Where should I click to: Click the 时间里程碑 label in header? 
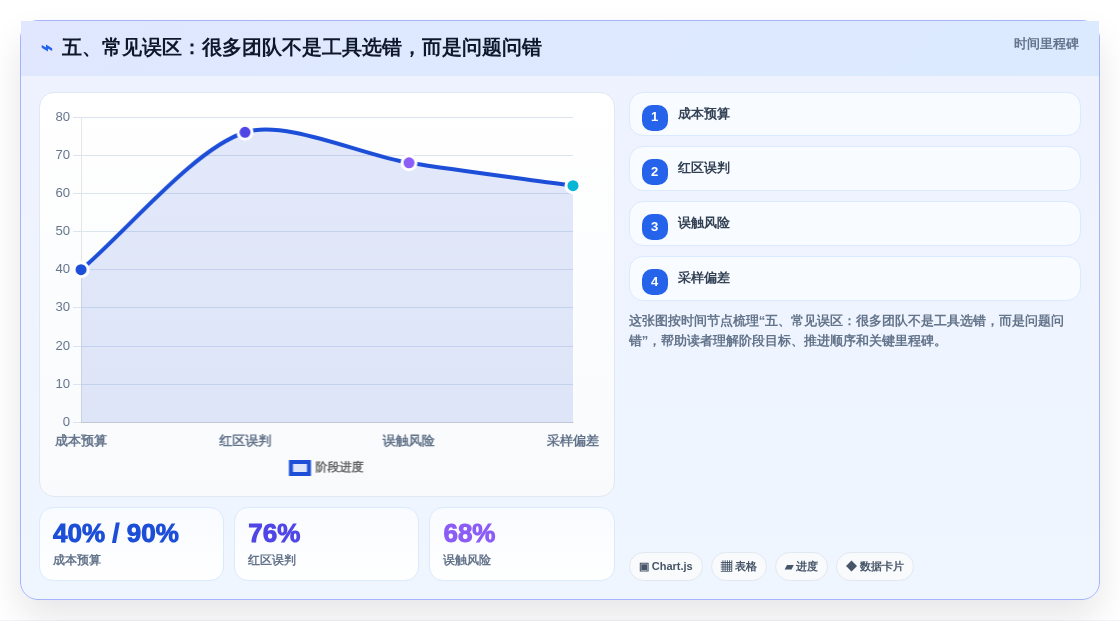pyautogui.click(x=1046, y=44)
